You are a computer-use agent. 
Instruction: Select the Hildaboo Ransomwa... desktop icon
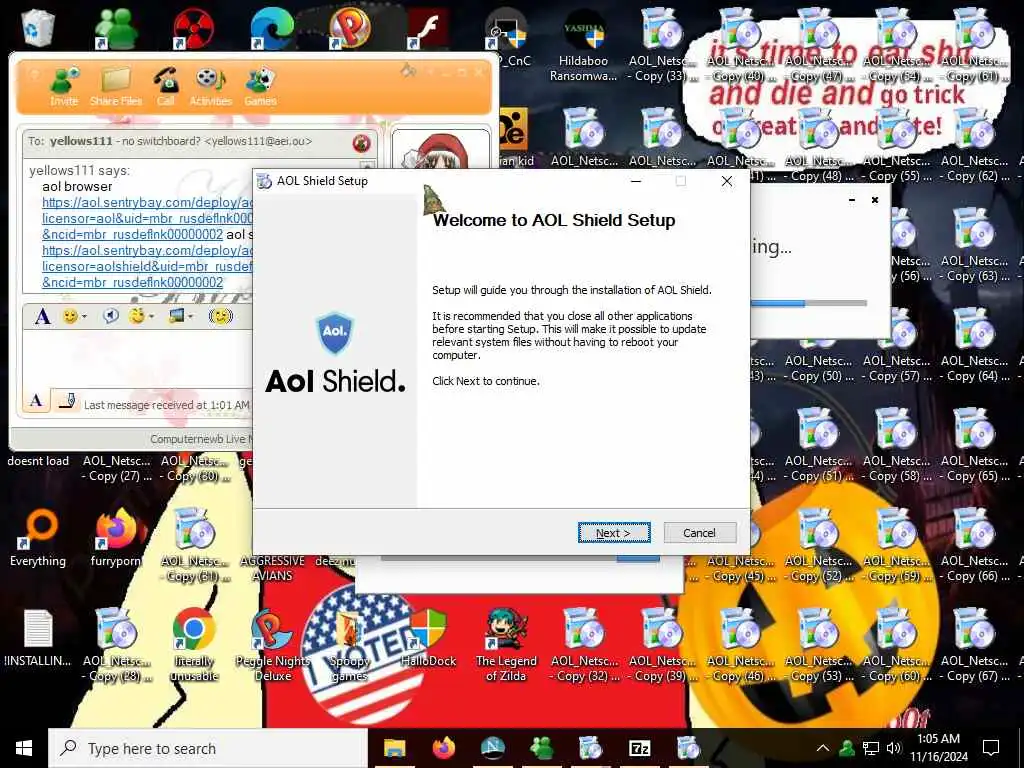(584, 46)
